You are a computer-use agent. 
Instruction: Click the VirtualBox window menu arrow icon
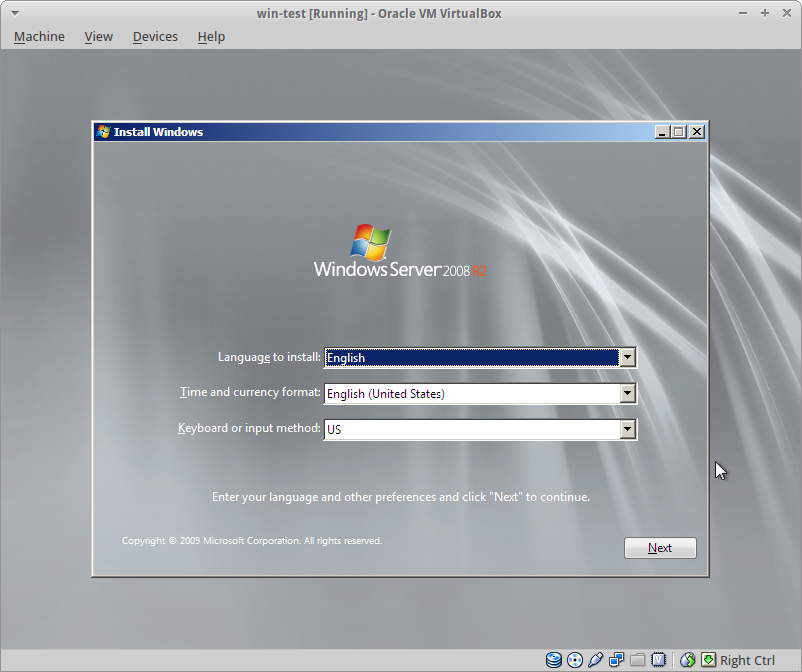(15, 13)
